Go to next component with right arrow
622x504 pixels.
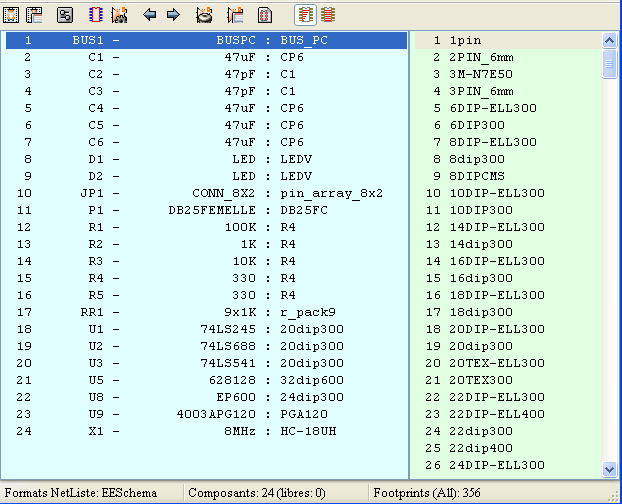[x=173, y=15]
